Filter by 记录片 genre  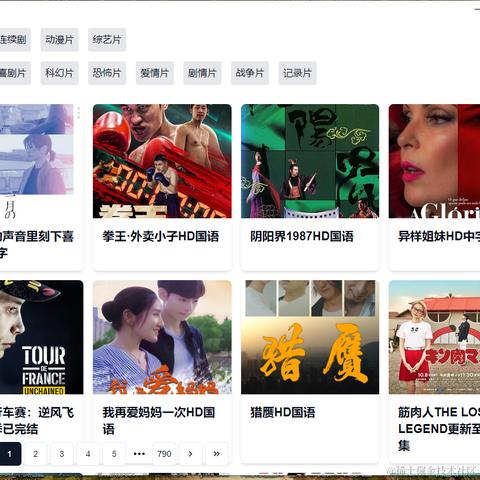(297, 73)
